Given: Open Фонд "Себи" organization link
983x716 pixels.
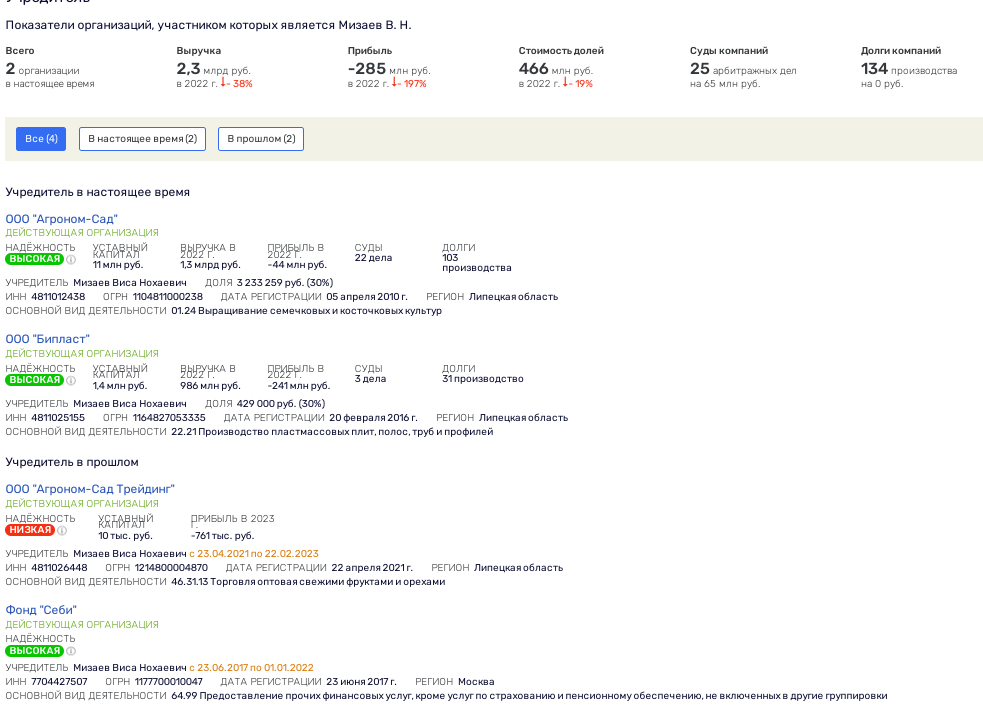Looking at the screenshot, I should [41, 610].
